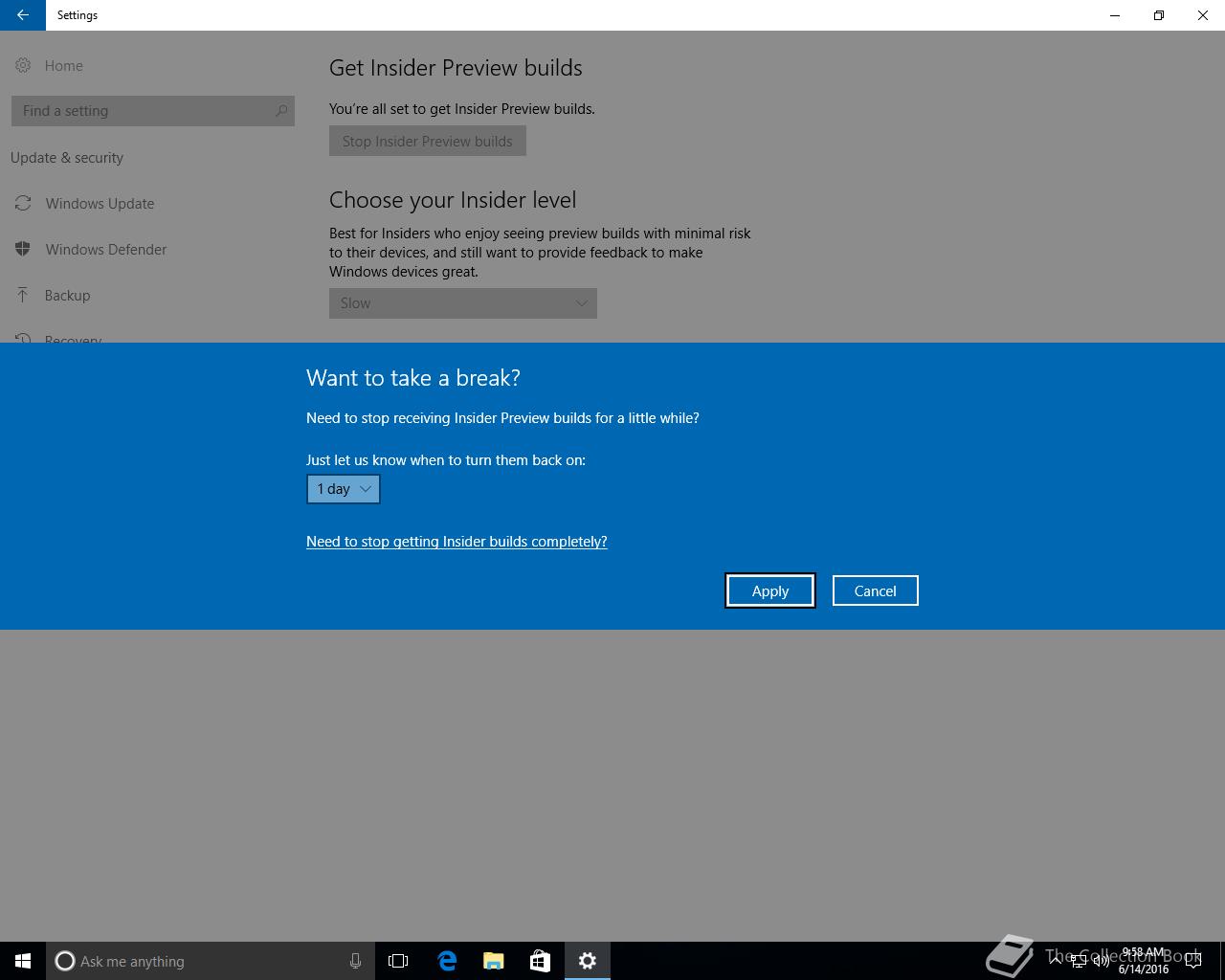The width and height of the screenshot is (1225, 980).
Task: Minimize the Settings window
Action: tap(1115, 15)
